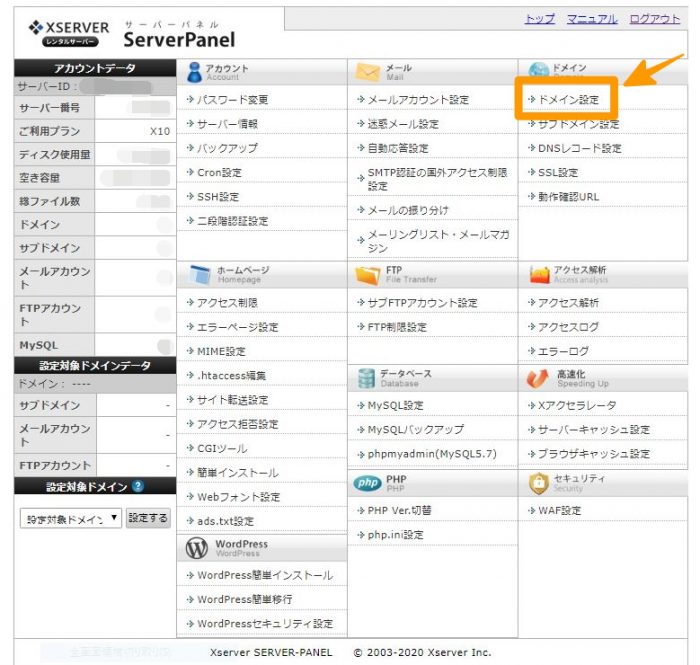Open アクセスログ

pos(568,327)
